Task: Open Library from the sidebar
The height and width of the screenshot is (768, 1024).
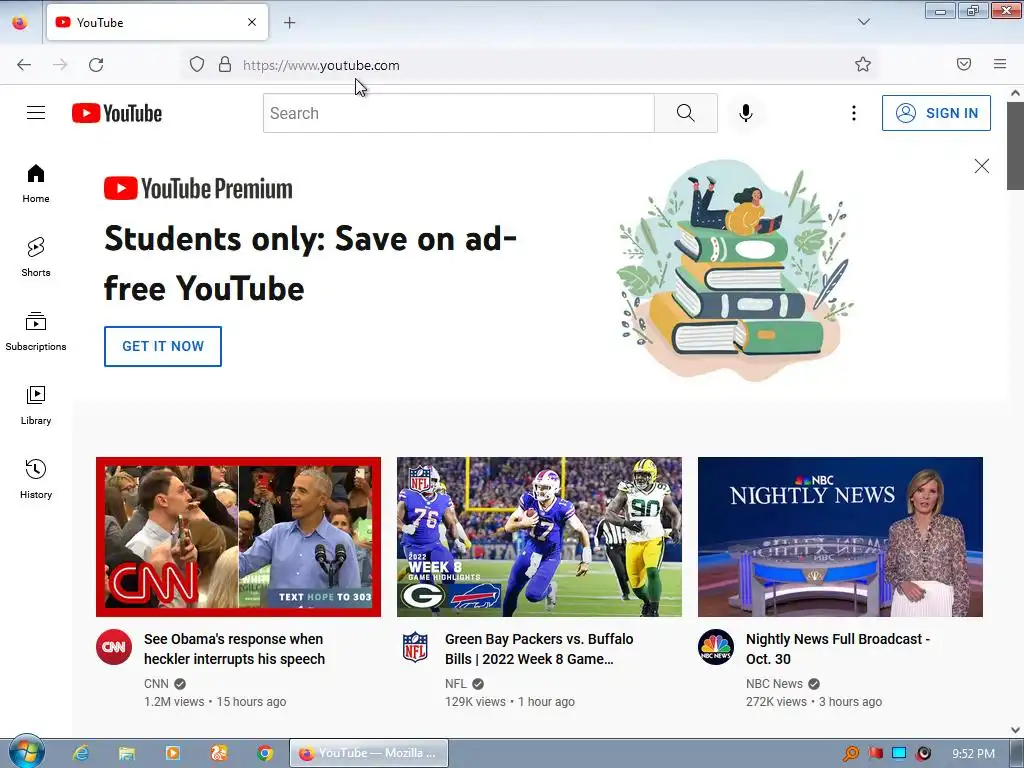Action: [36, 406]
